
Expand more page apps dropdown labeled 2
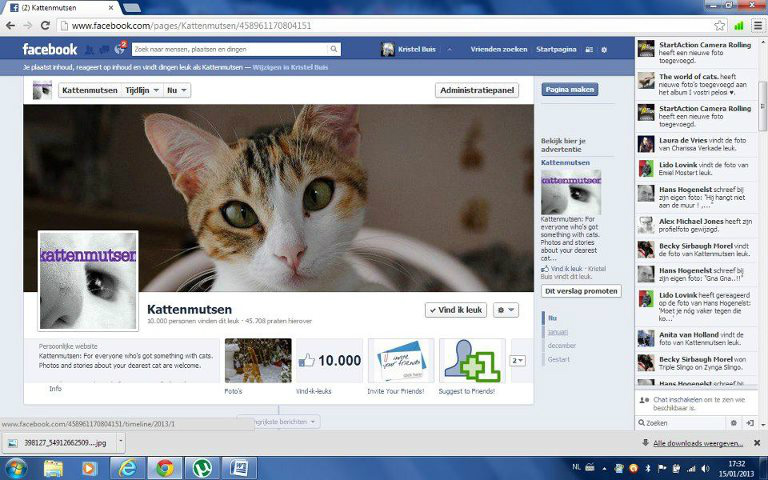coord(517,360)
